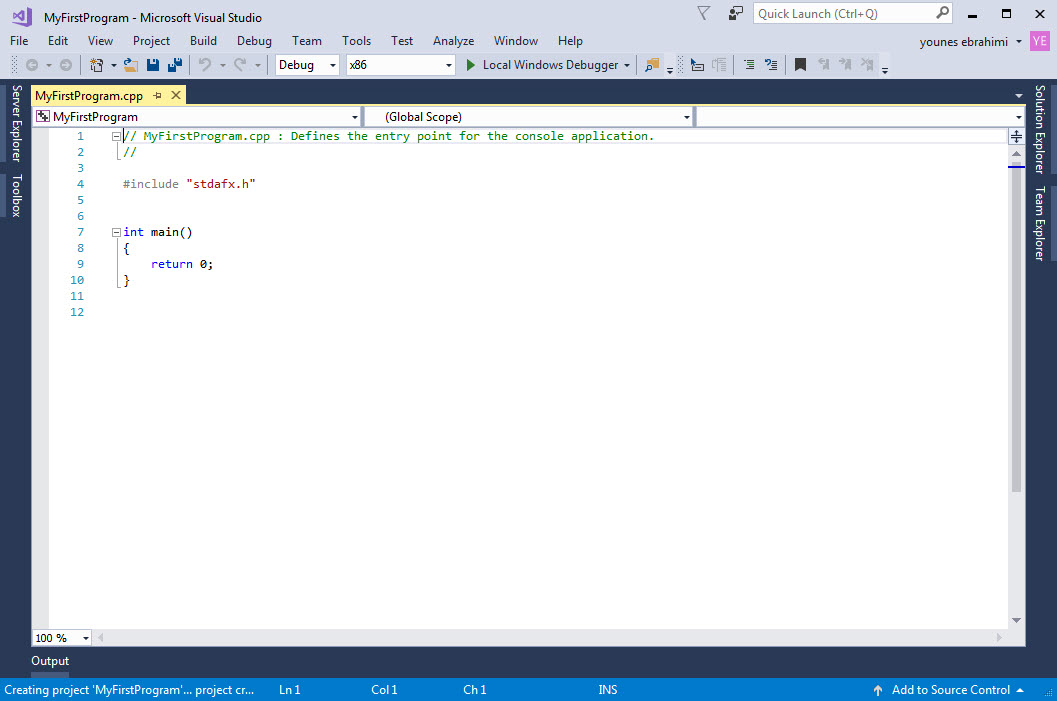This screenshot has height=701, width=1057.
Task: Open the Help menu
Action: [570, 41]
